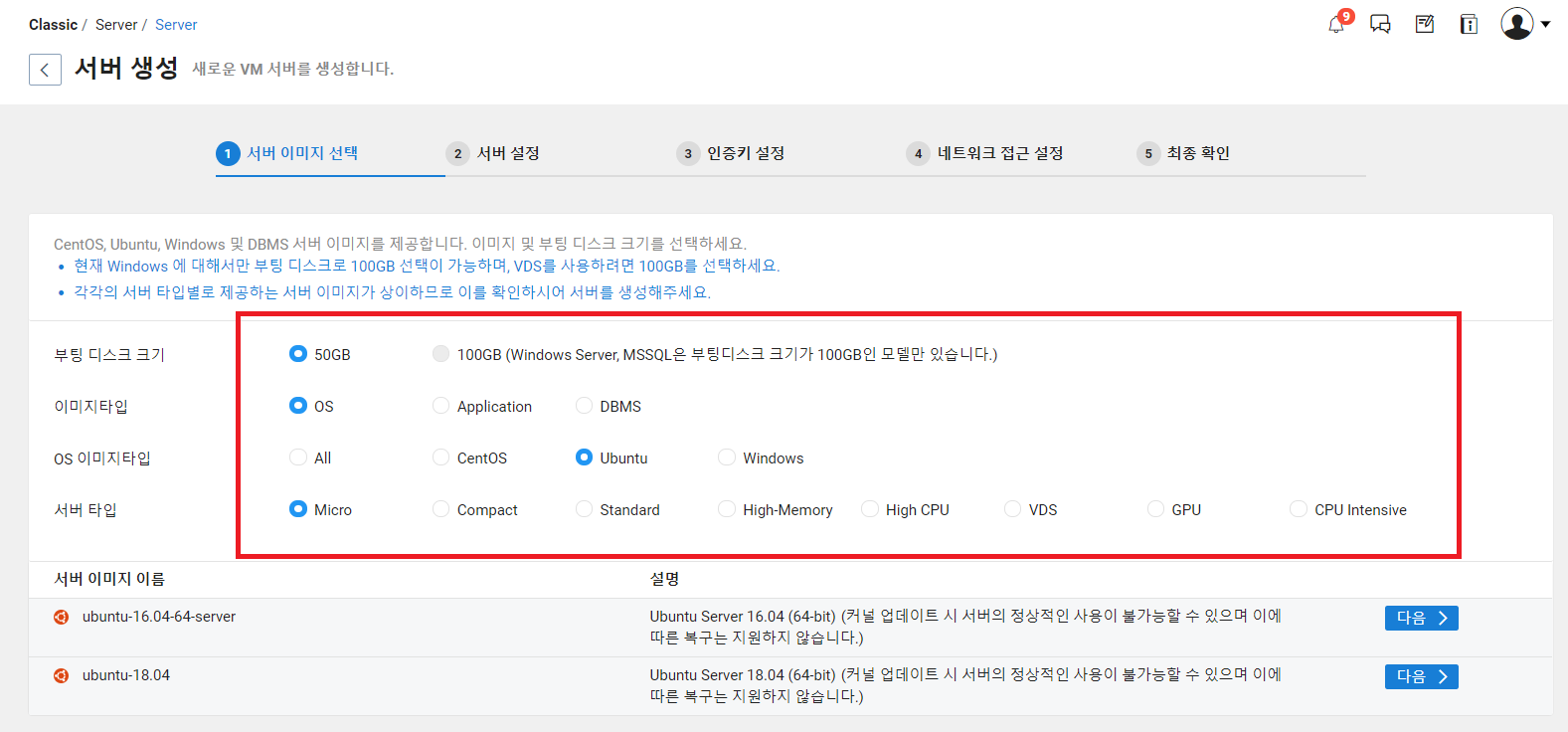Click Classic in the breadcrumb
This screenshot has width=1568, height=732.
53,25
